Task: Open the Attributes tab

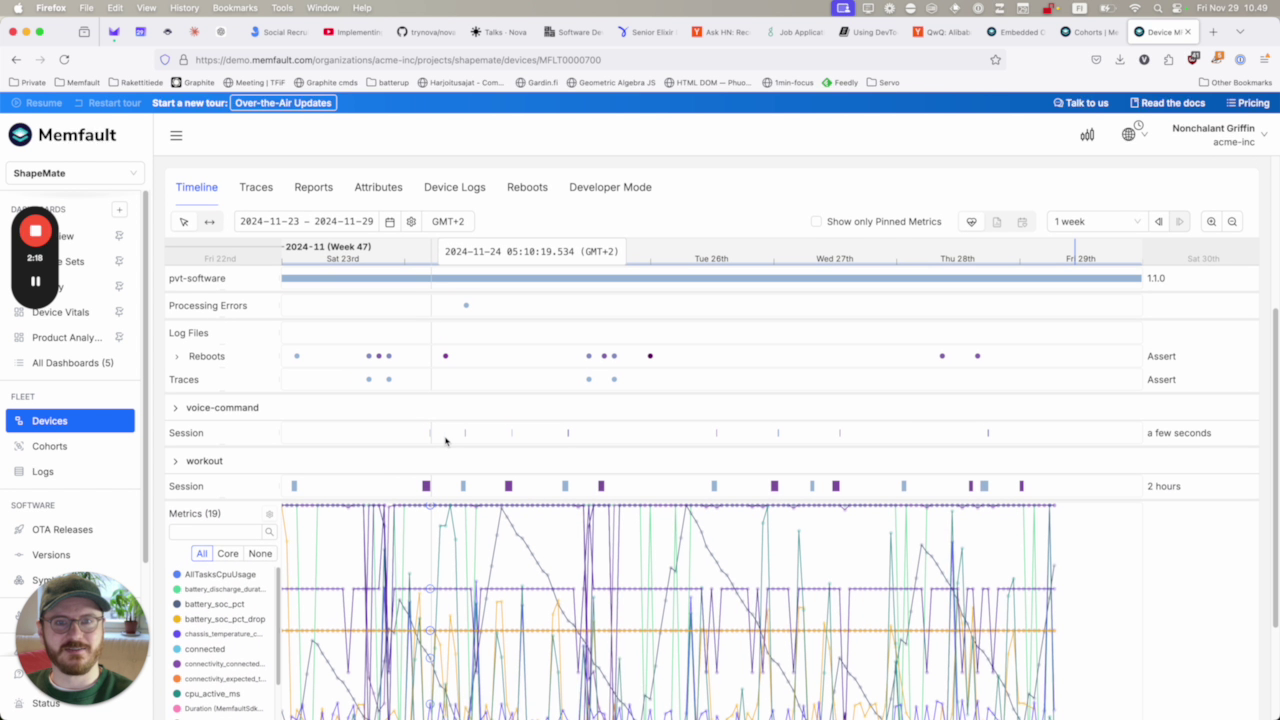Action: coord(378,187)
